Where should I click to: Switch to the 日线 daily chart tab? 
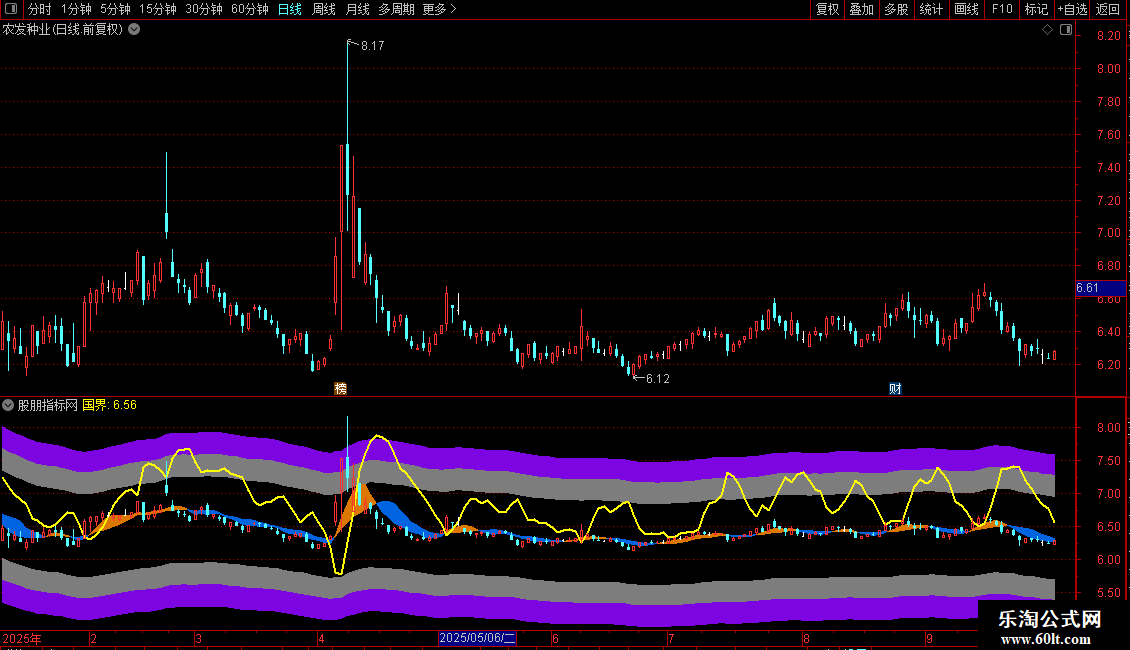[289, 9]
